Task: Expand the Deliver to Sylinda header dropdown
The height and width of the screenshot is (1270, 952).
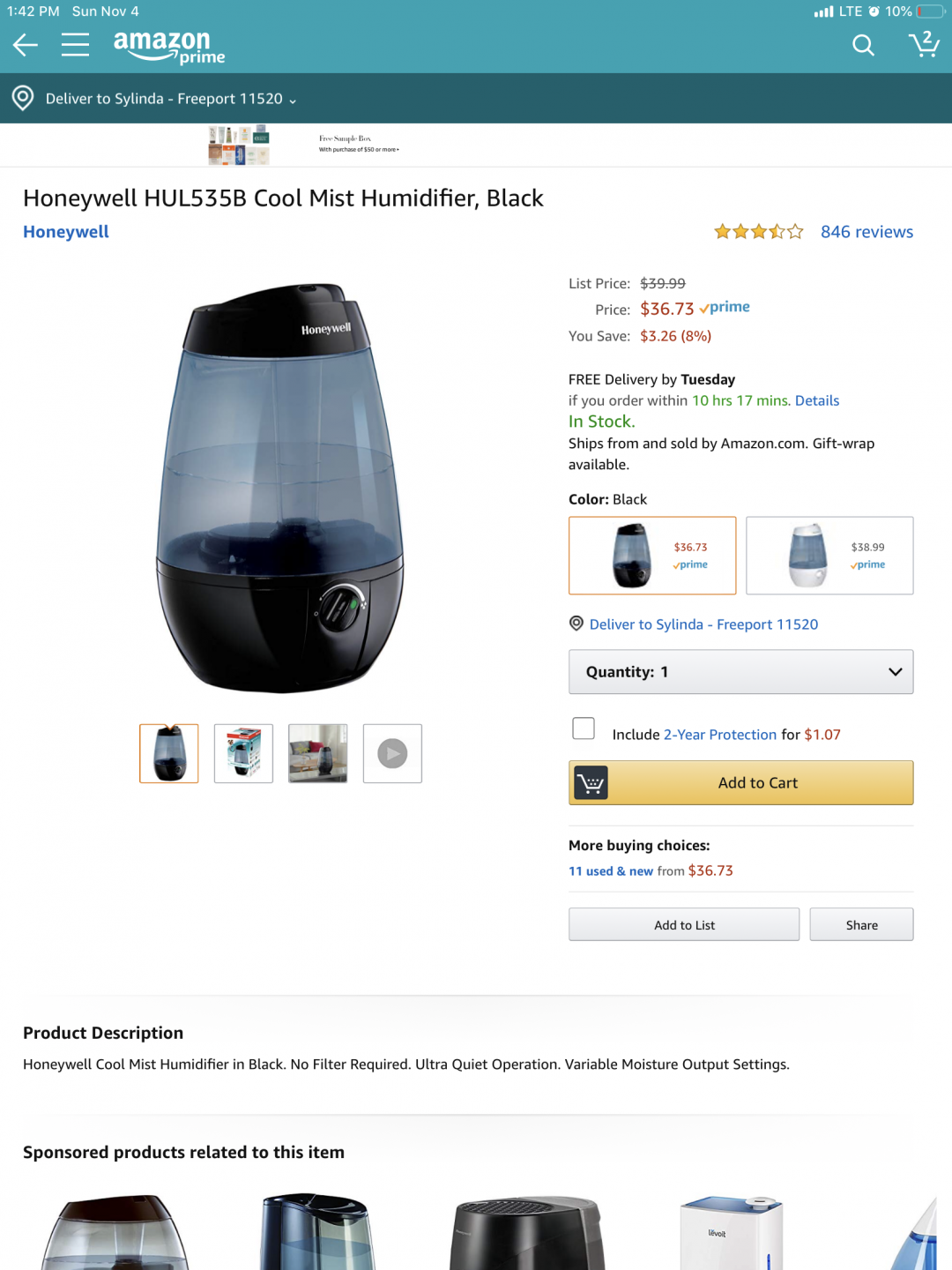Action: pyautogui.click(x=171, y=99)
